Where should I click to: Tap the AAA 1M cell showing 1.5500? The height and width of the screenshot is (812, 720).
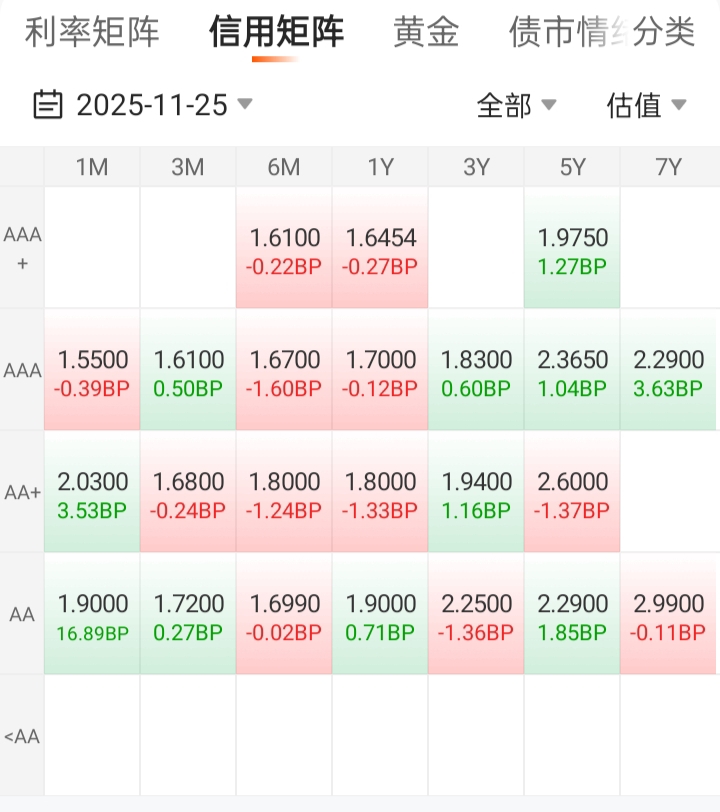click(92, 371)
